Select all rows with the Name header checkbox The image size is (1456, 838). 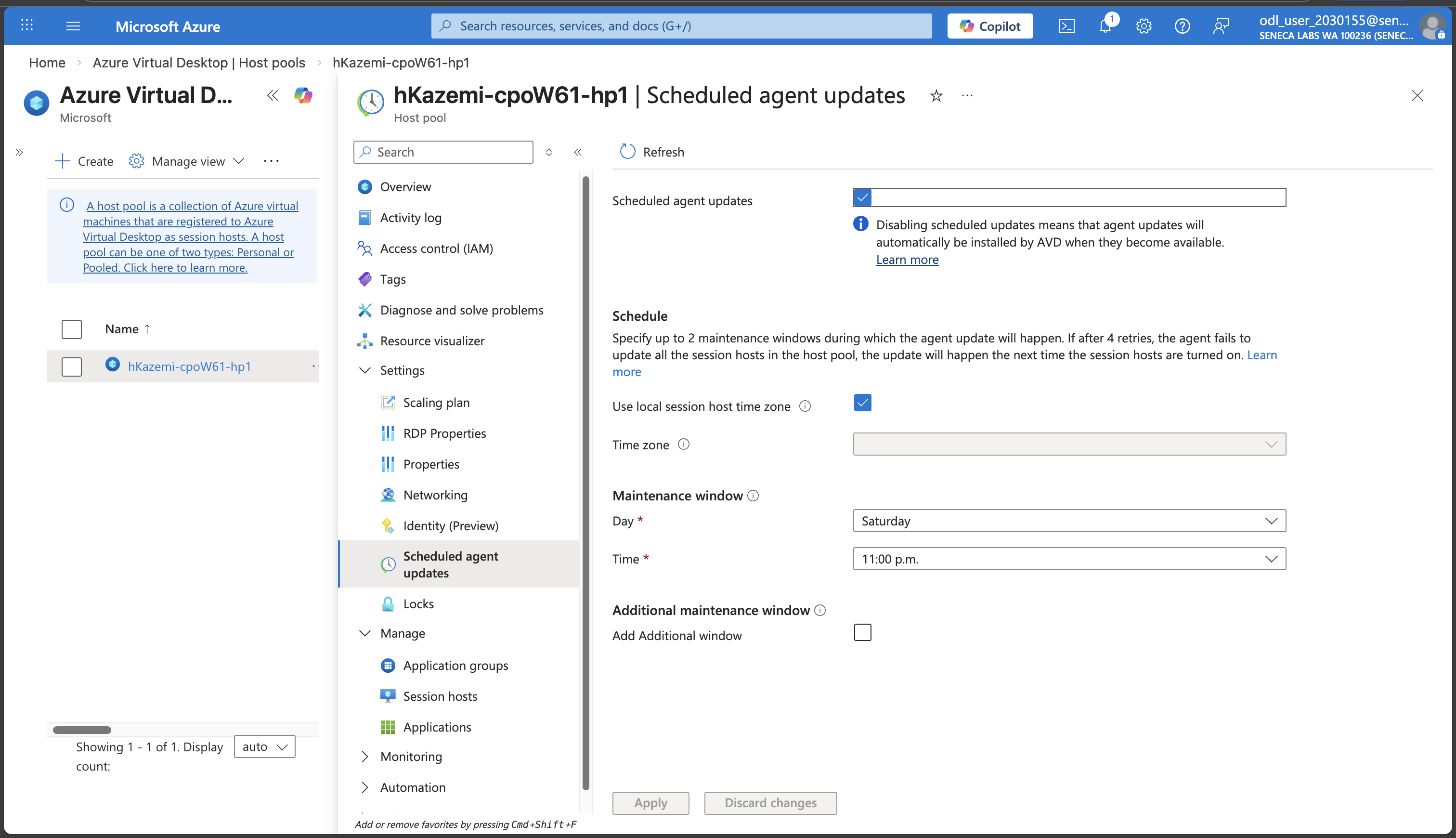point(72,329)
